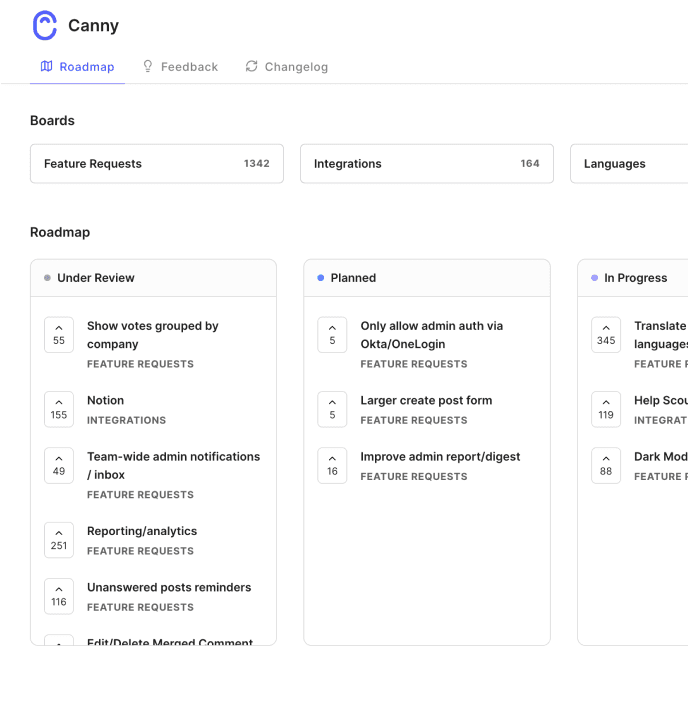This screenshot has width=688, height=714.
Task: Upvote the Reporting/analytics post
Action: tap(59, 540)
